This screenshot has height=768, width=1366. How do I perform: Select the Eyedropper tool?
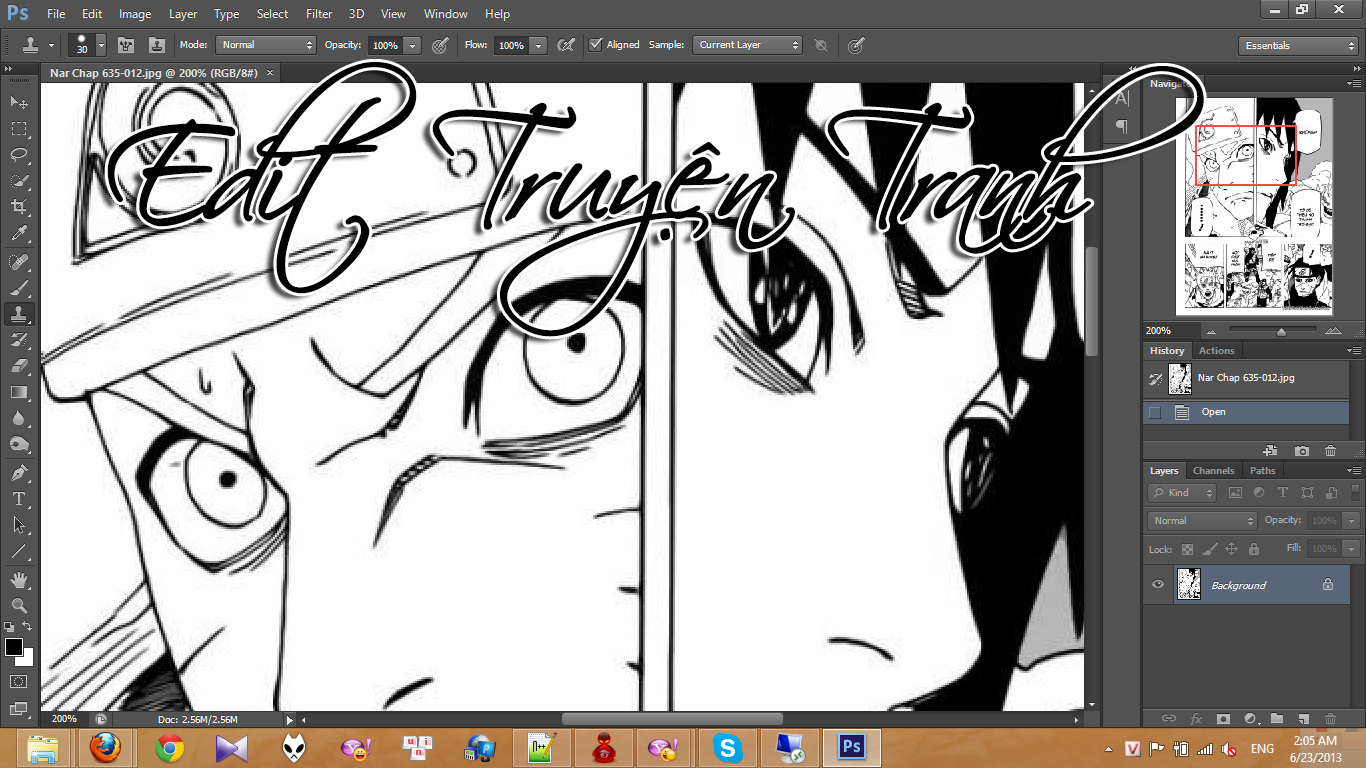pos(19,234)
